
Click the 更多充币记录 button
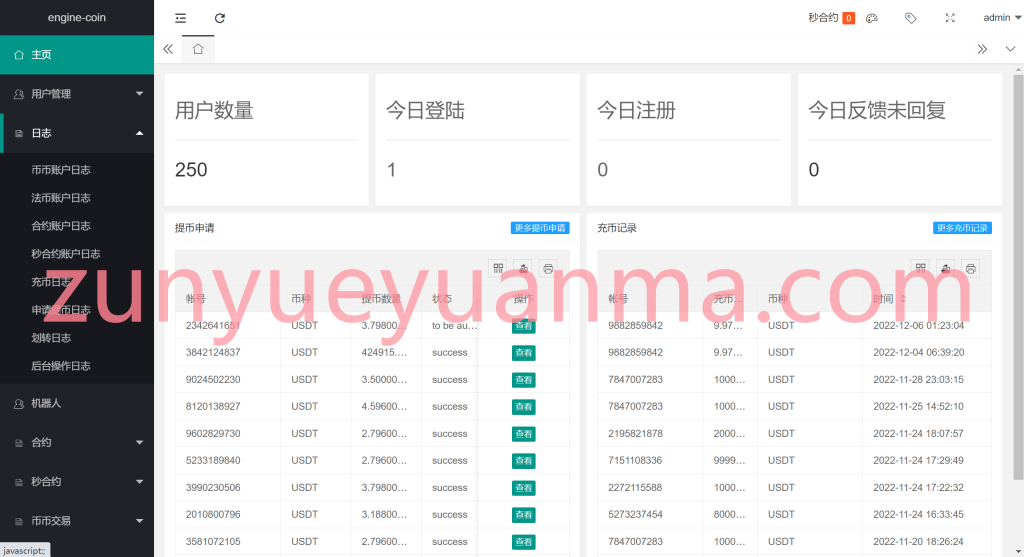click(963, 228)
